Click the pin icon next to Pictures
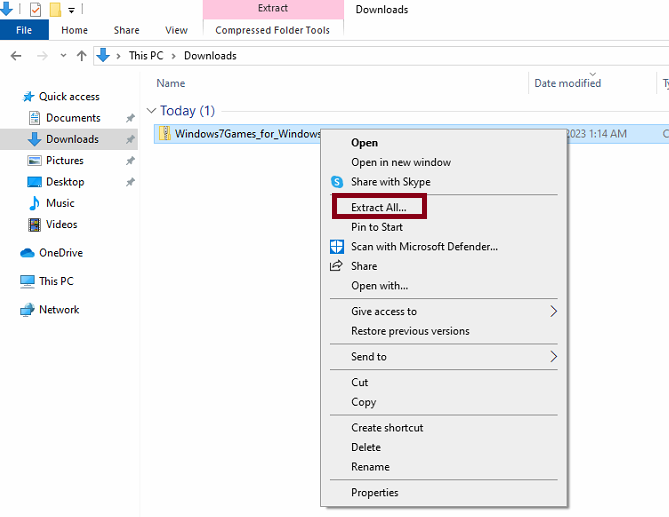The width and height of the screenshot is (669, 517). [x=130, y=161]
